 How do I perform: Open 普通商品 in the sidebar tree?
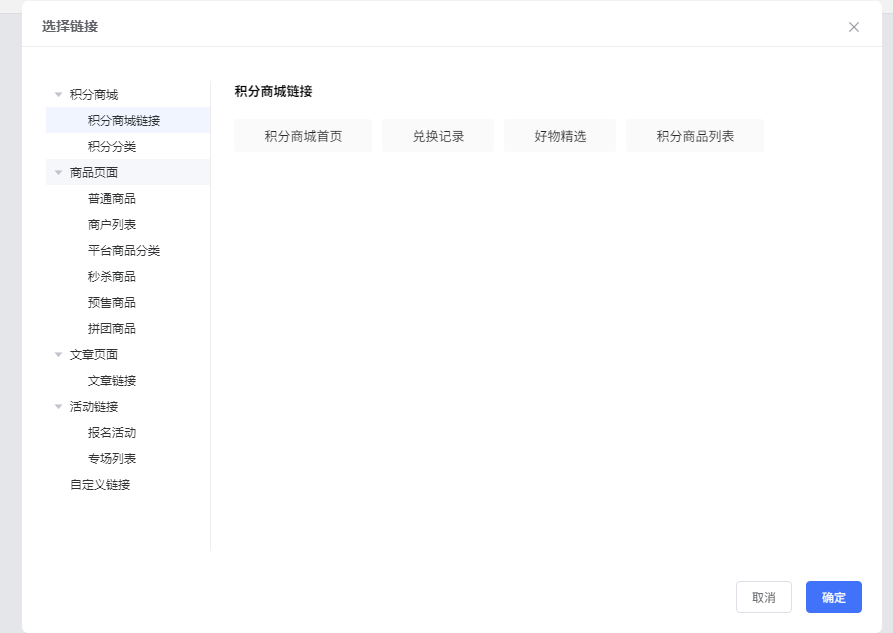(x=112, y=199)
